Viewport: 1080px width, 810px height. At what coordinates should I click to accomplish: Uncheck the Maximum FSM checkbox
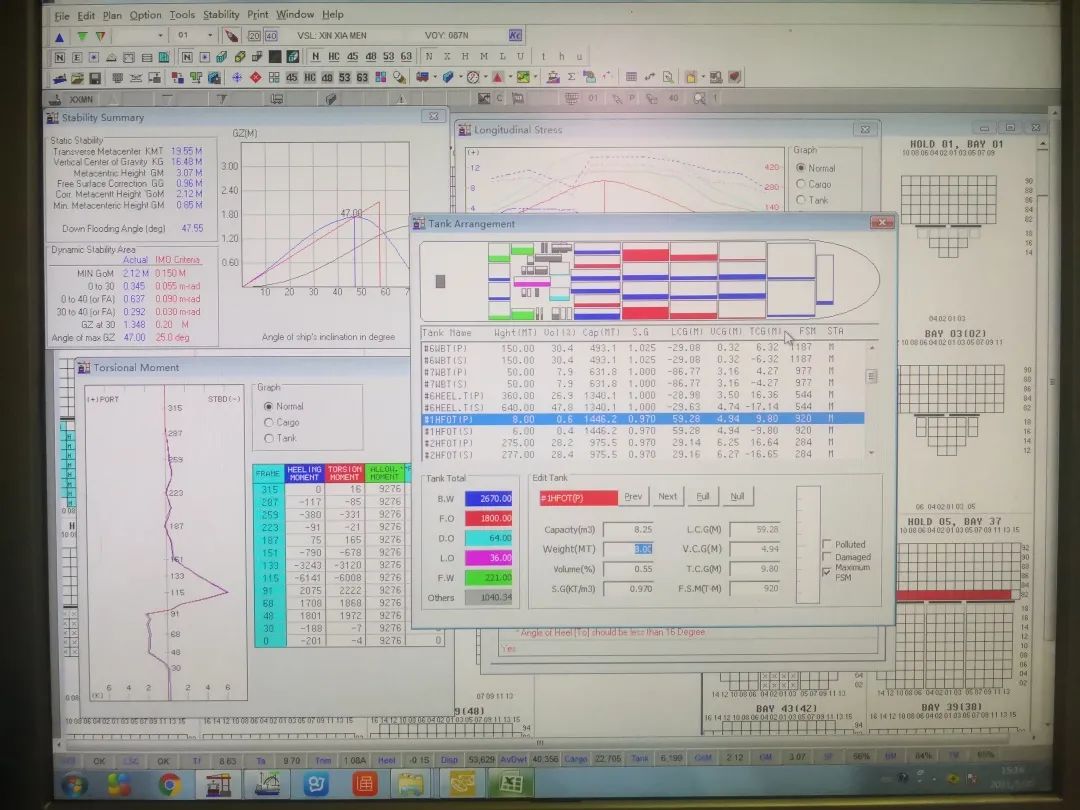tap(826, 571)
